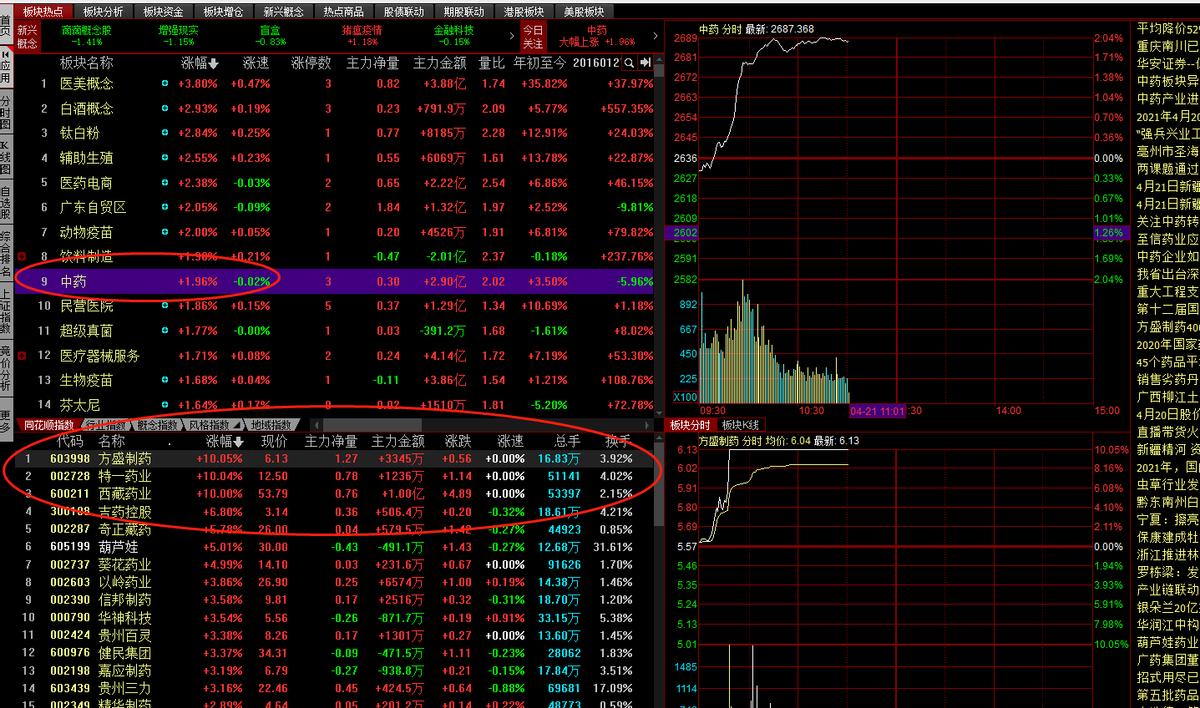Click the cyan dot icon beside 医美概念
The width and height of the screenshot is (1200, 708).
[x=165, y=84]
